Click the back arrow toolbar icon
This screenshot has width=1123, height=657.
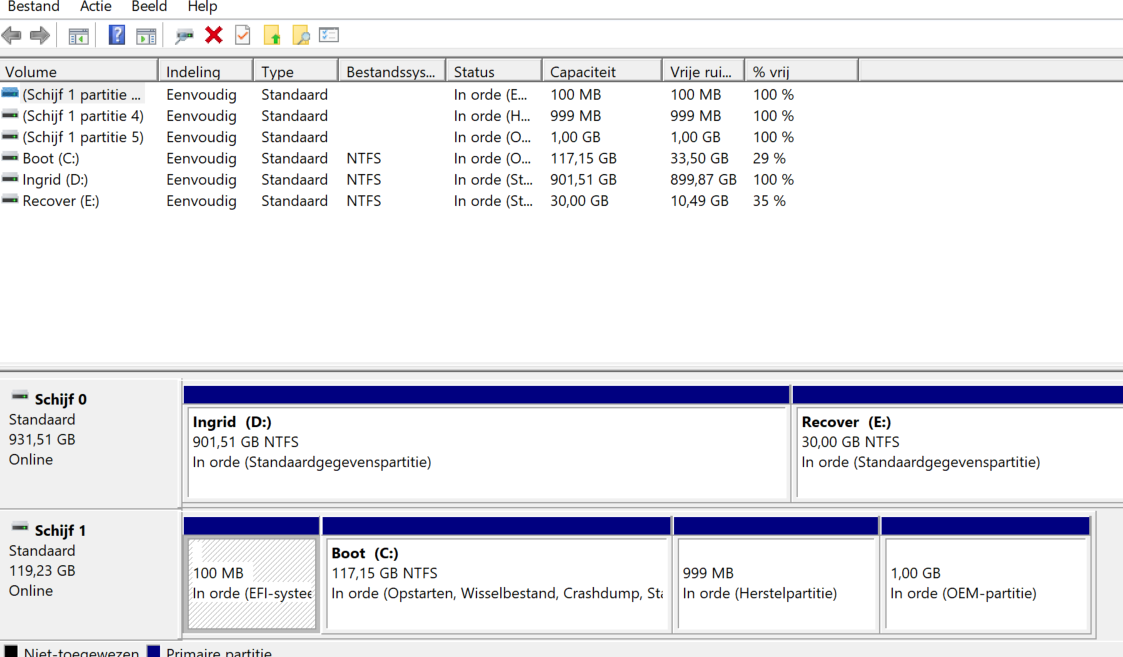tap(12, 36)
